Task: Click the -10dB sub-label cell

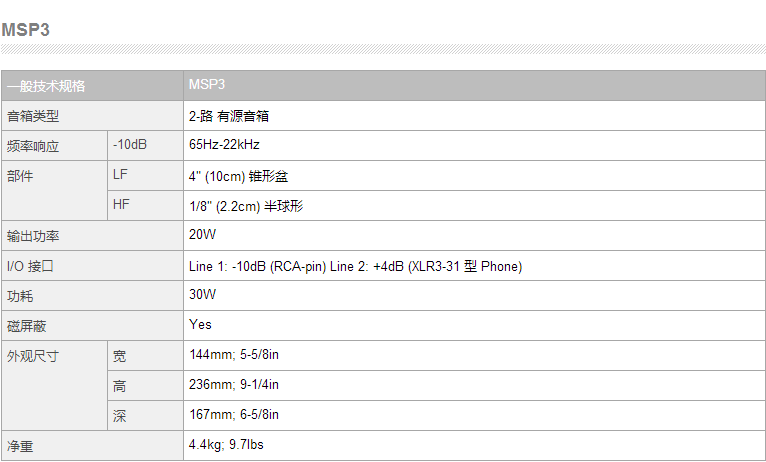Action: (x=146, y=146)
